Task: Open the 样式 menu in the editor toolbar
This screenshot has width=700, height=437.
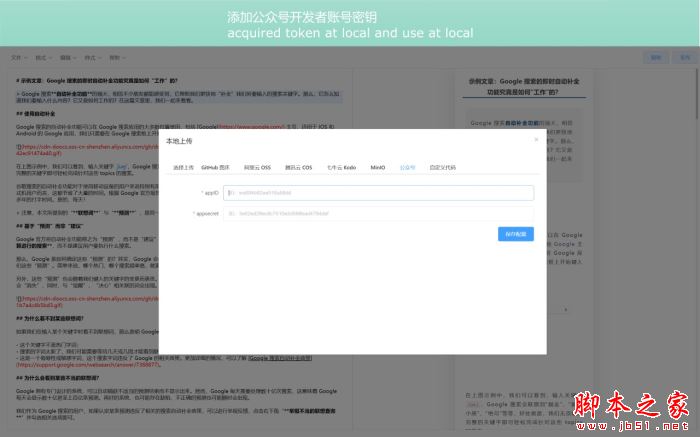Action: (x=93, y=58)
